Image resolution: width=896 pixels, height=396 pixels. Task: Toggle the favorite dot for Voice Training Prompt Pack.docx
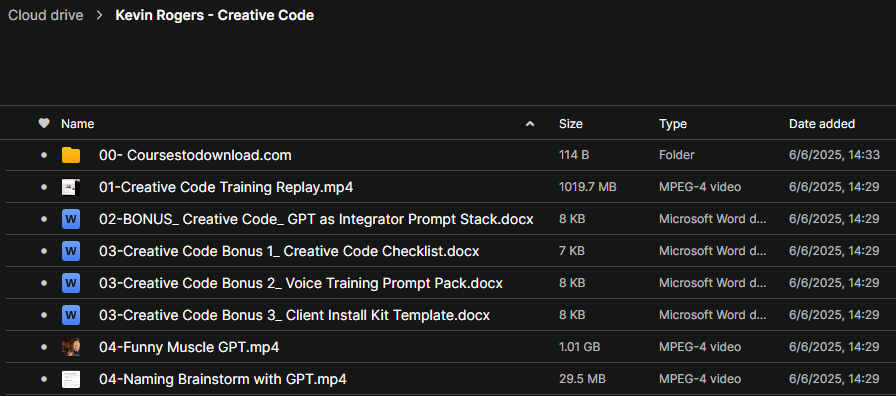(x=44, y=283)
